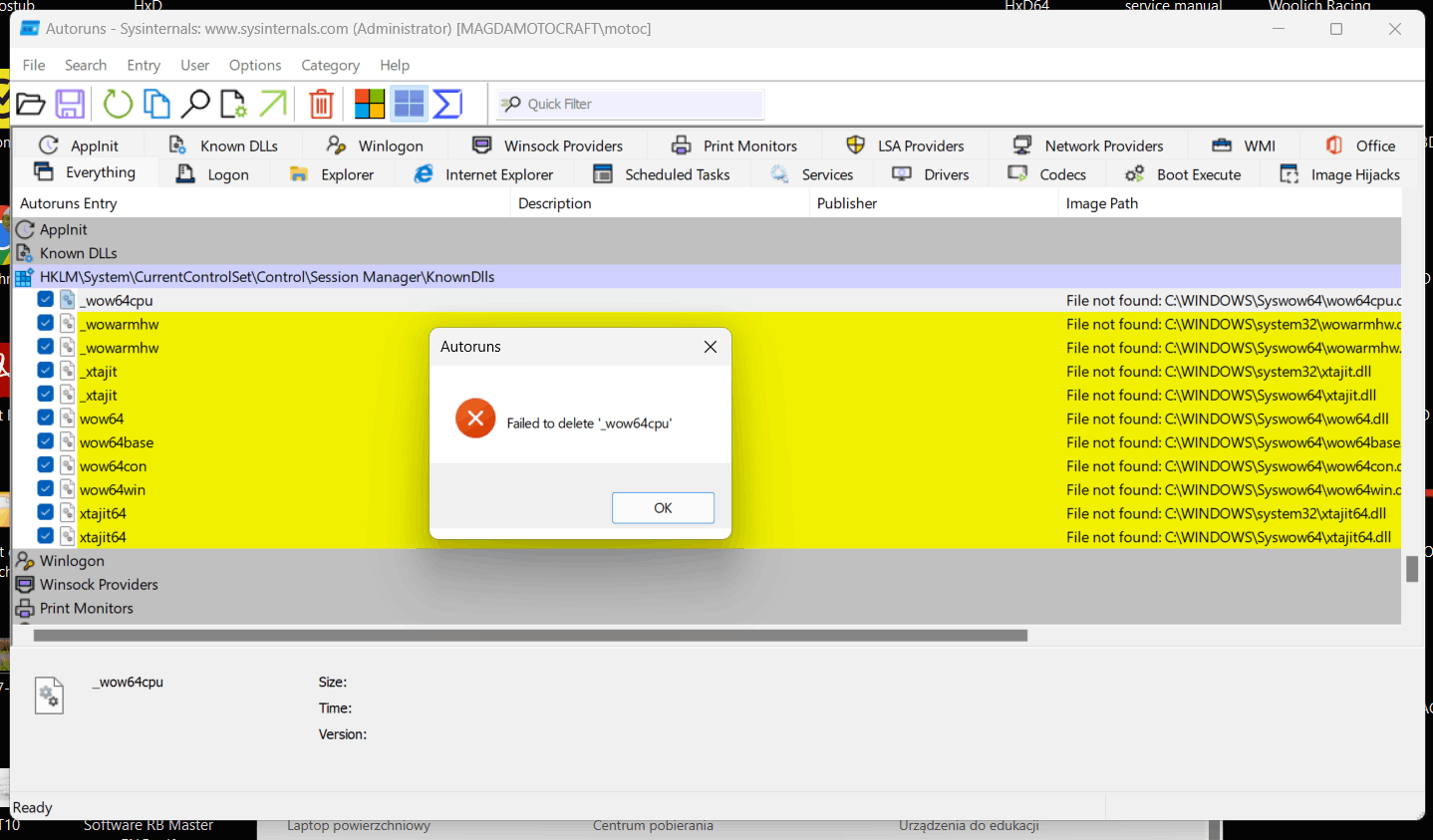Image resolution: width=1433 pixels, height=840 pixels.
Task: Open the Category menu
Action: 330,65
